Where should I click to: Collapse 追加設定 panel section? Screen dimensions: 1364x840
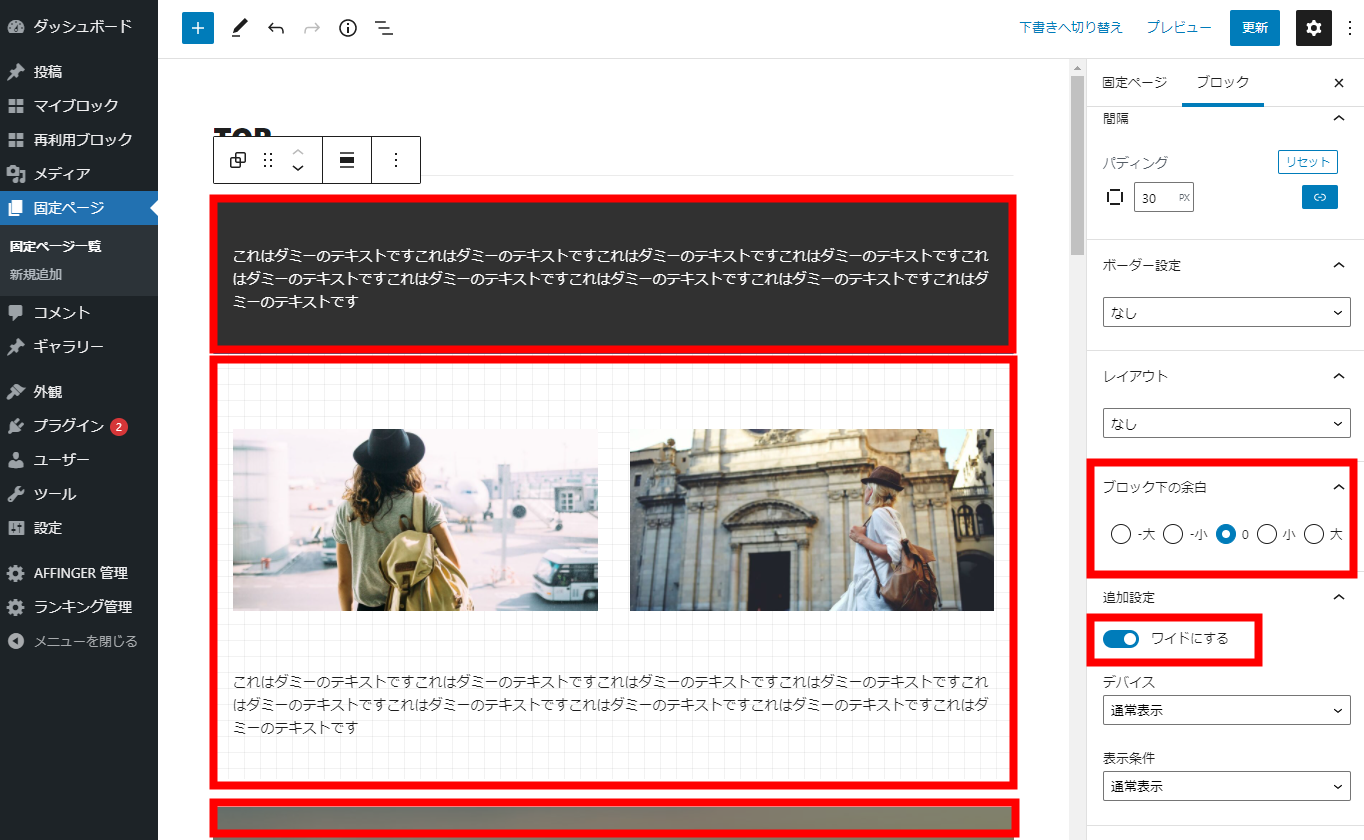pyautogui.click(x=1339, y=597)
